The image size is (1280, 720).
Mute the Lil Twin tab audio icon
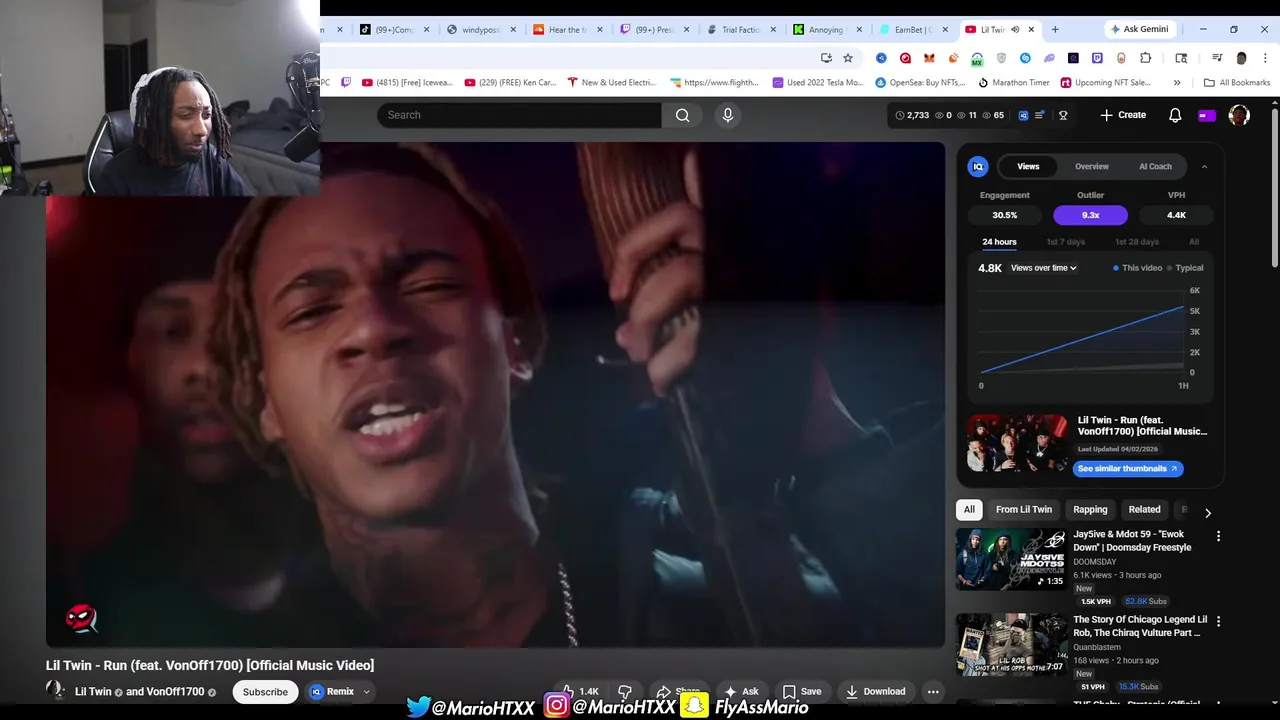[x=1015, y=30]
